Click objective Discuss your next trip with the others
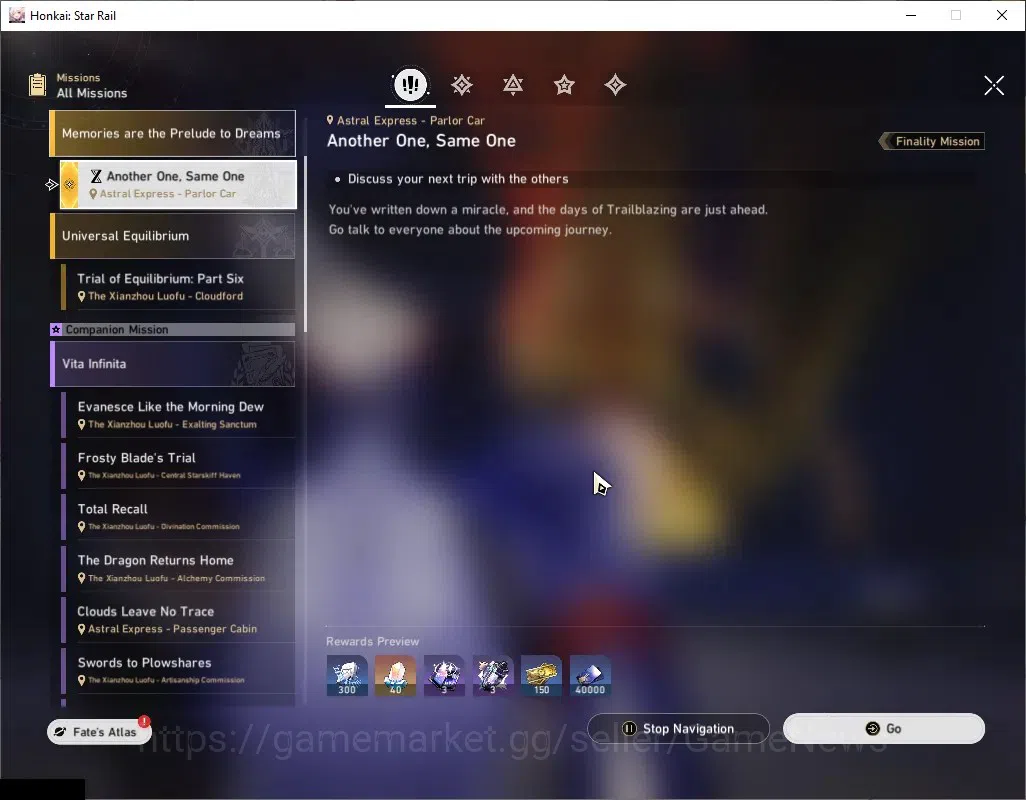1026x800 pixels. tap(458, 179)
